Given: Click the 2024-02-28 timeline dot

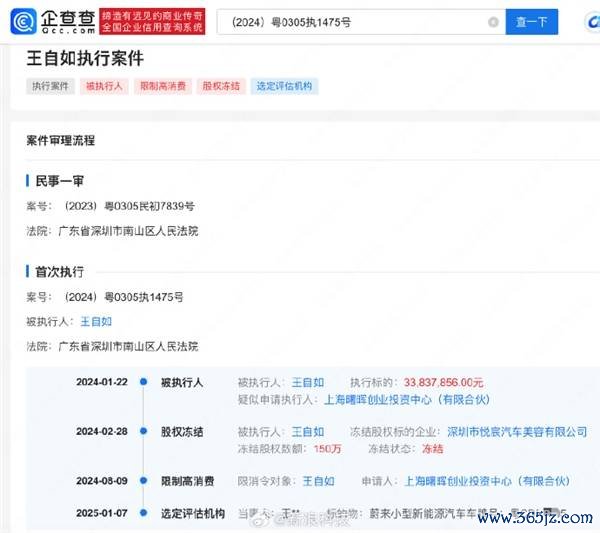Looking at the screenshot, I should pyautogui.click(x=143, y=431).
